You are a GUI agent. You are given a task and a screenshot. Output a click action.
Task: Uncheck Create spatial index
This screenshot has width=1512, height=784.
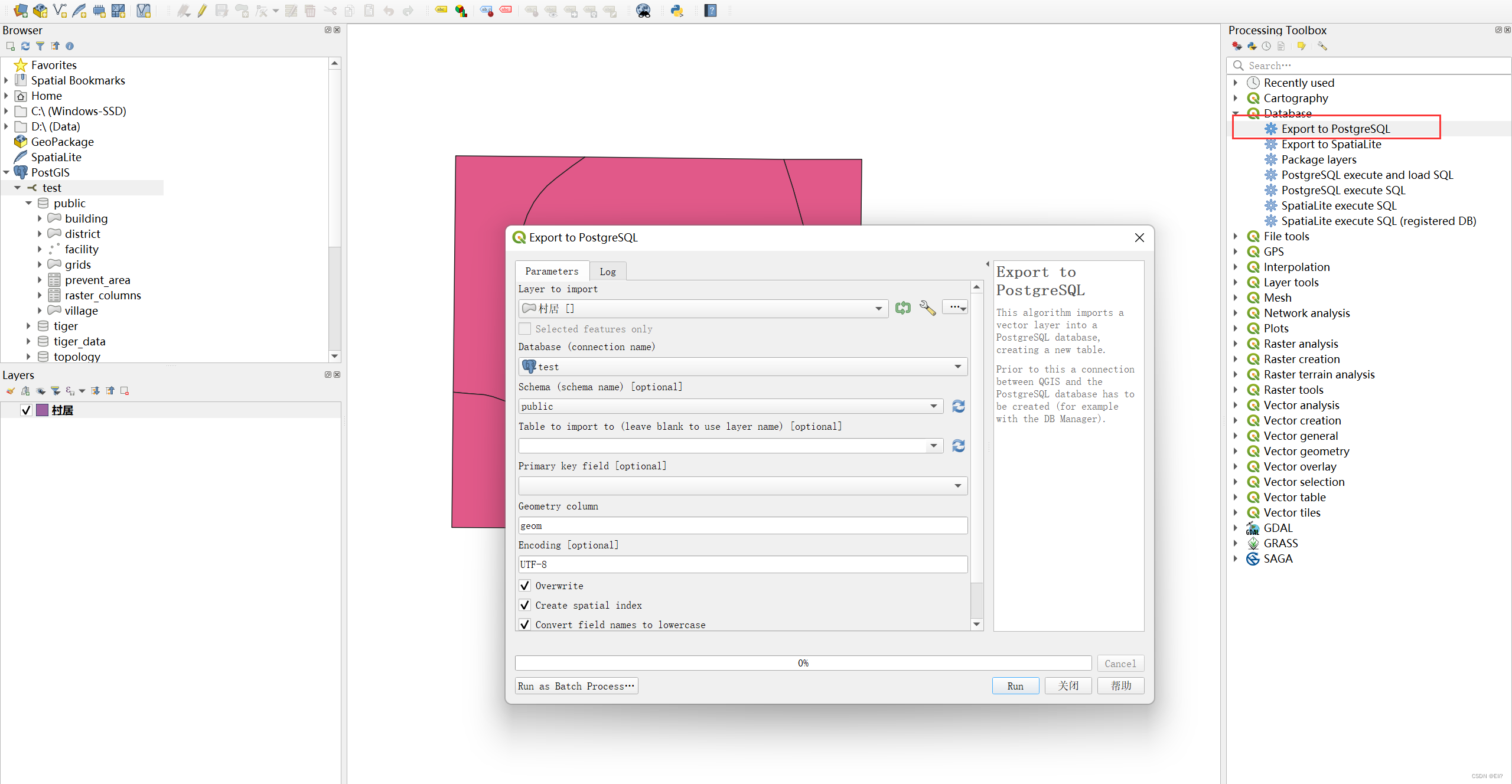click(524, 605)
